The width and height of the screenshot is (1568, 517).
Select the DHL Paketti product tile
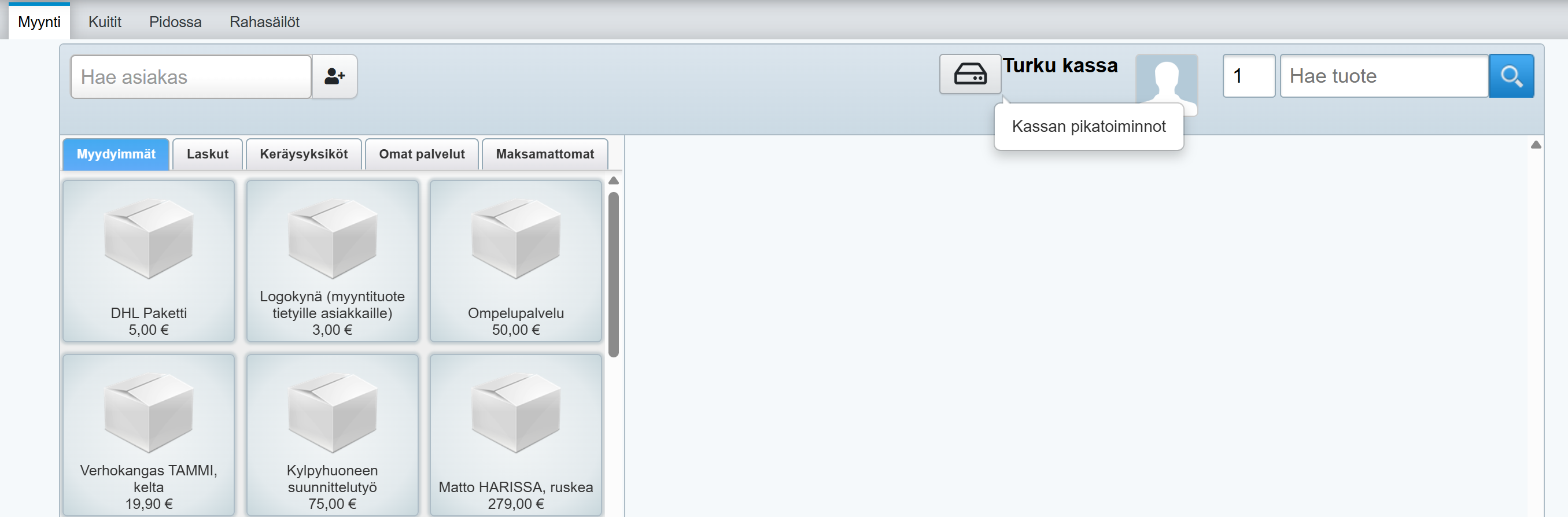[149, 261]
